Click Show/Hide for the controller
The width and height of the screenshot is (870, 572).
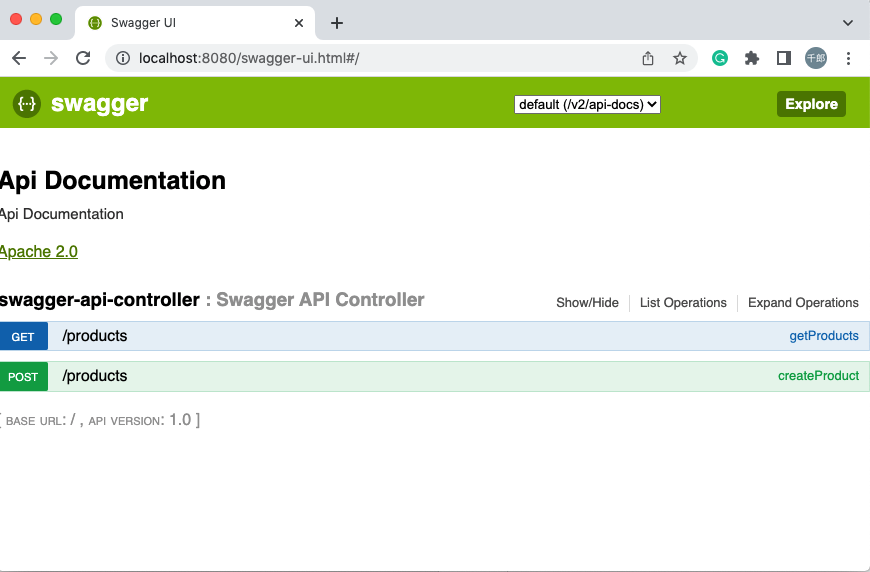(587, 302)
